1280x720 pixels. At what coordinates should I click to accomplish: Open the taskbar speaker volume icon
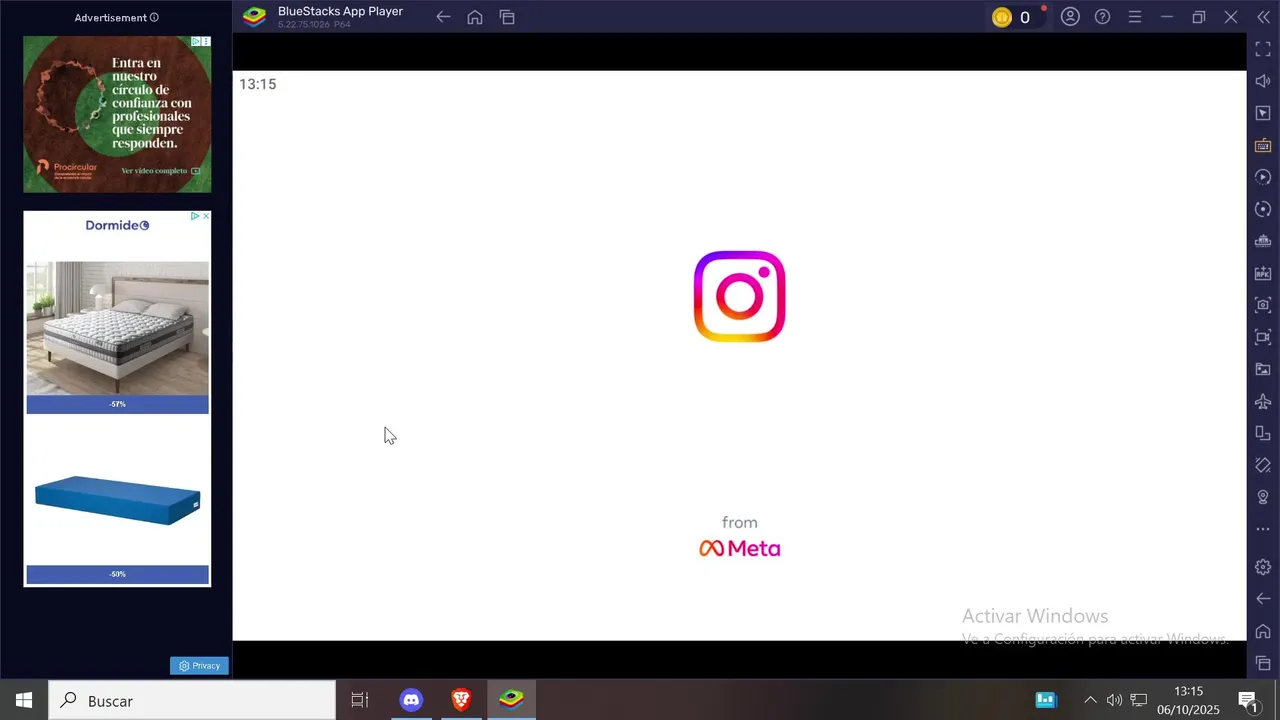(x=1114, y=700)
